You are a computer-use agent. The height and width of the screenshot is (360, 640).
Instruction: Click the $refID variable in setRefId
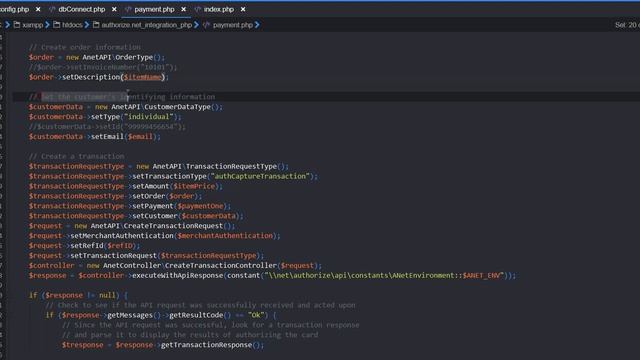click(120, 246)
